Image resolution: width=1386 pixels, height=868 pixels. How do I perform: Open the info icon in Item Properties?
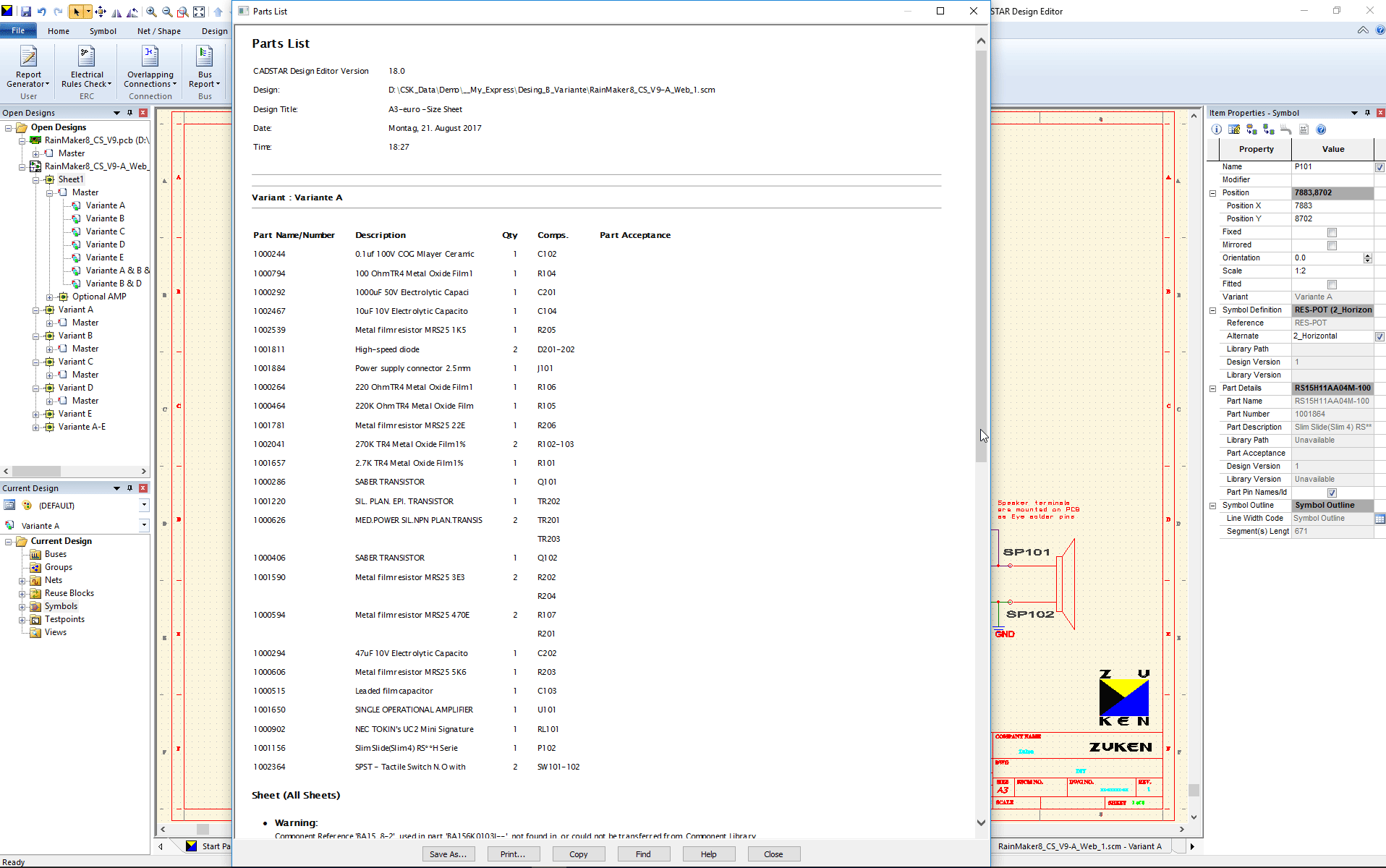tap(1217, 129)
